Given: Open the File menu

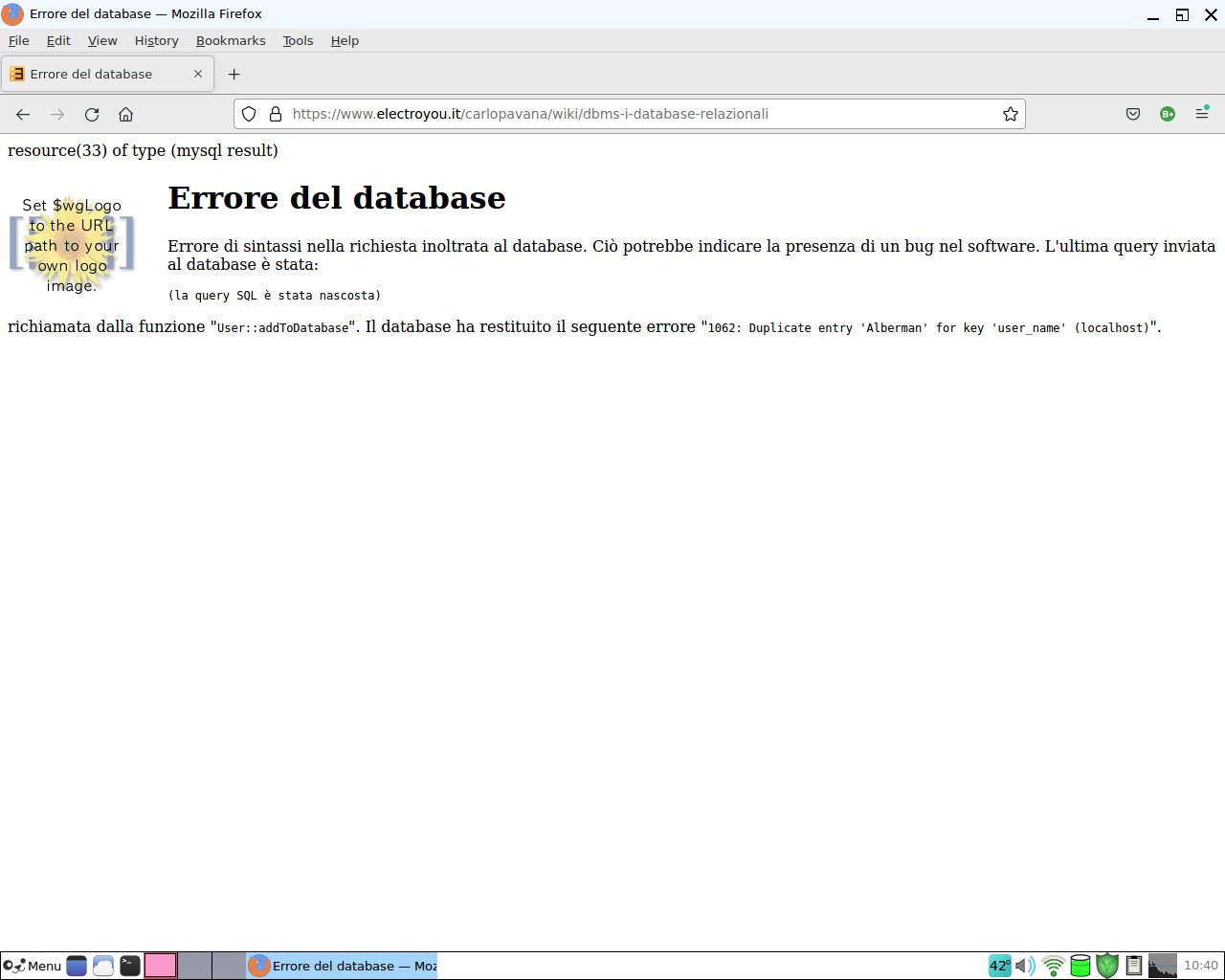Looking at the screenshot, I should click(x=19, y=40).
